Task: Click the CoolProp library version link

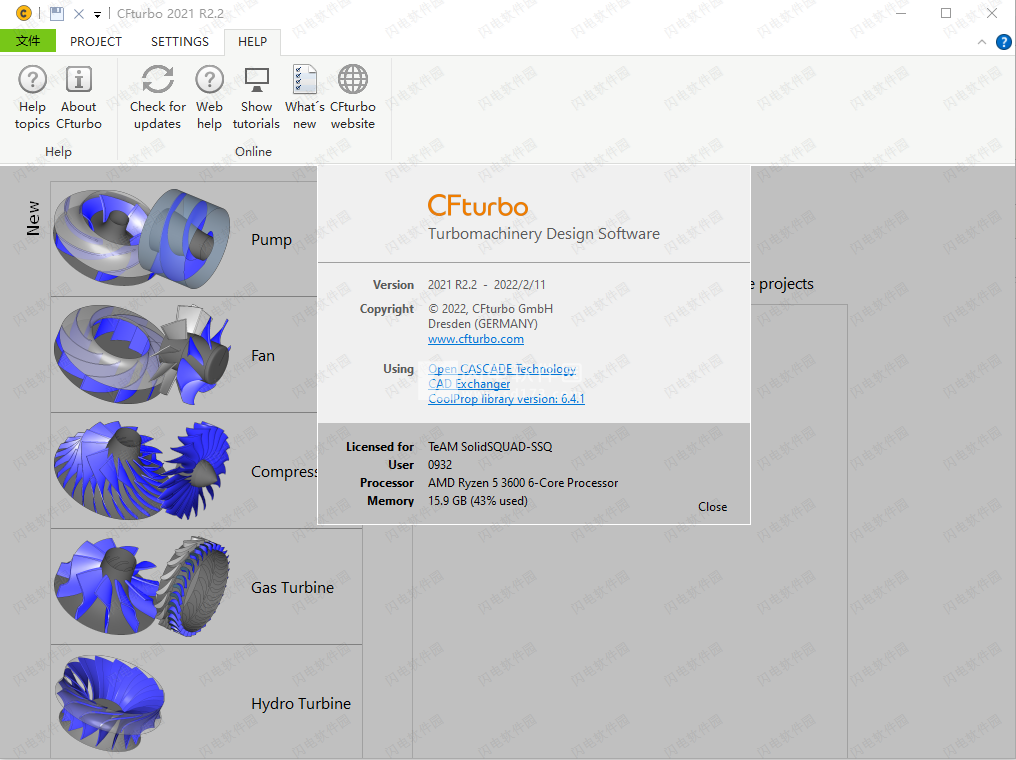Action: click(506, 398)
